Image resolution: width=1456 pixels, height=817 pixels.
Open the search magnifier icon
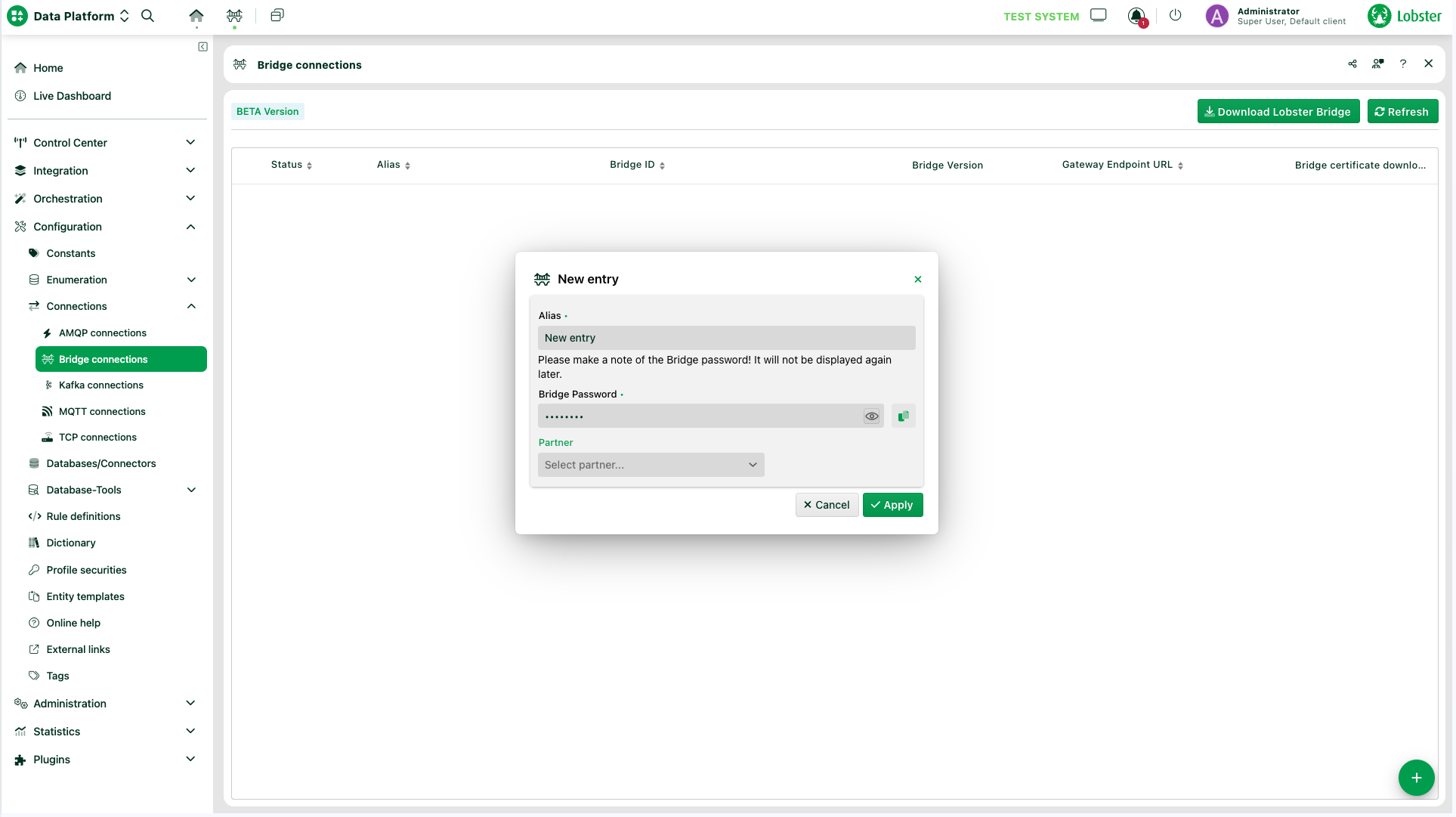(148, 16)
